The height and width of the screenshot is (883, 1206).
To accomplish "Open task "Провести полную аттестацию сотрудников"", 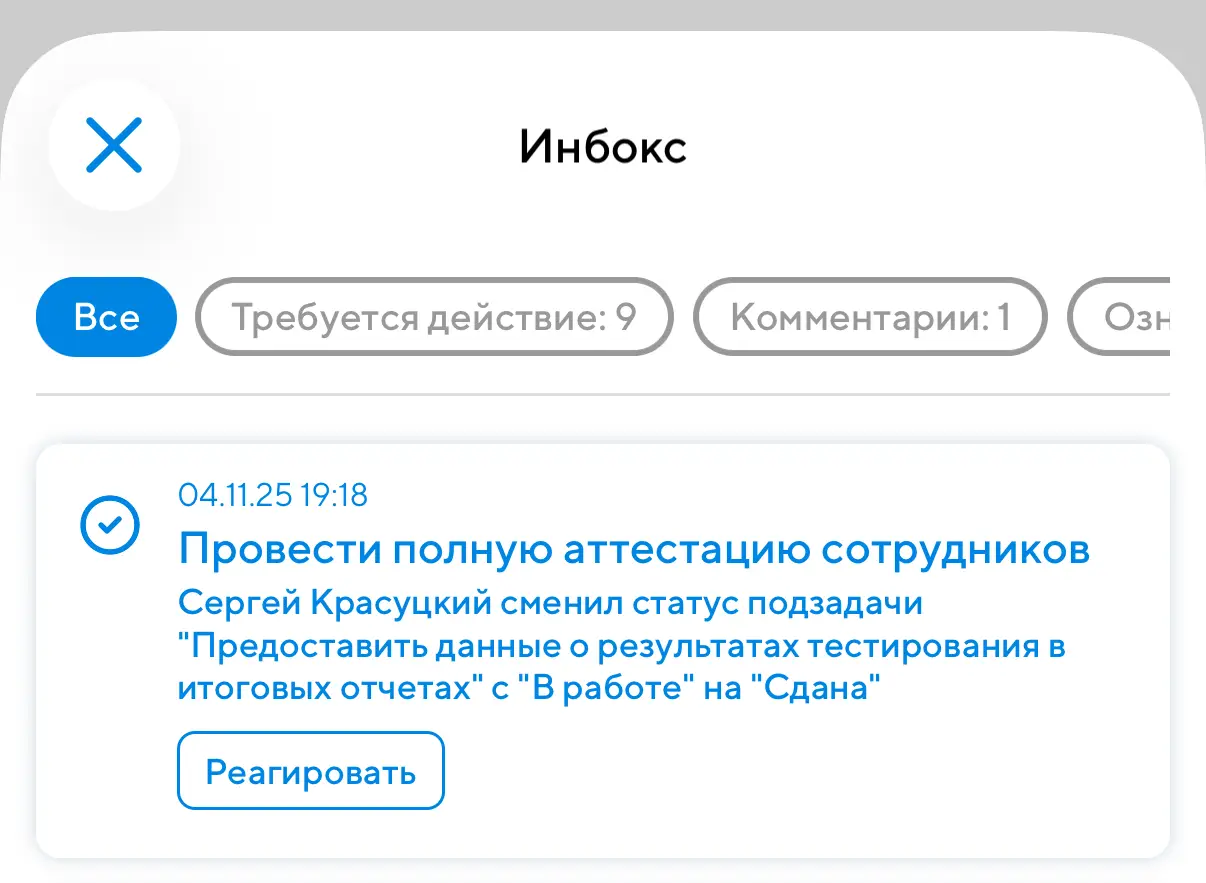I will (633, 549).
